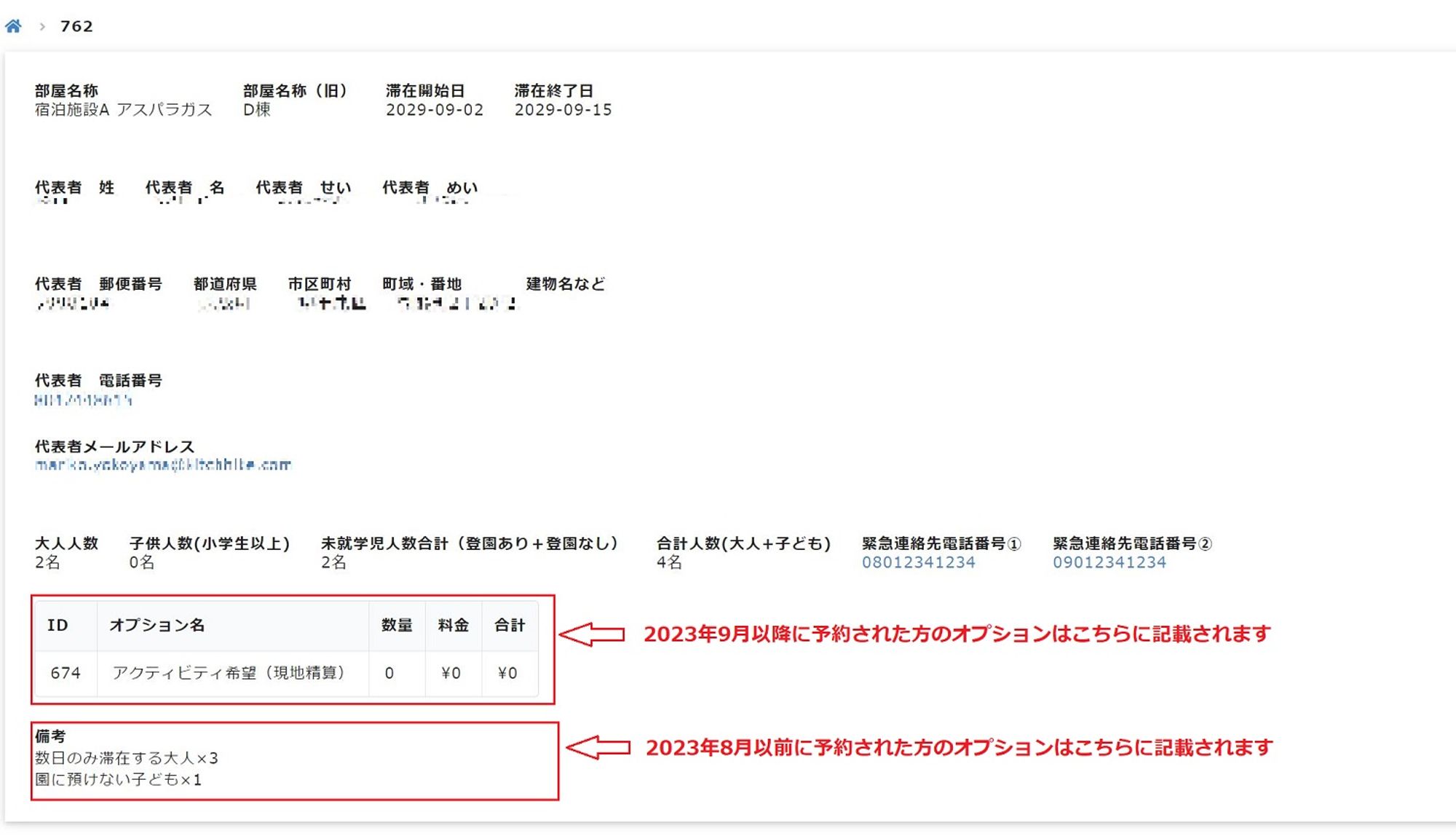Click the red arrow beside 備考 box

[598, 747]
